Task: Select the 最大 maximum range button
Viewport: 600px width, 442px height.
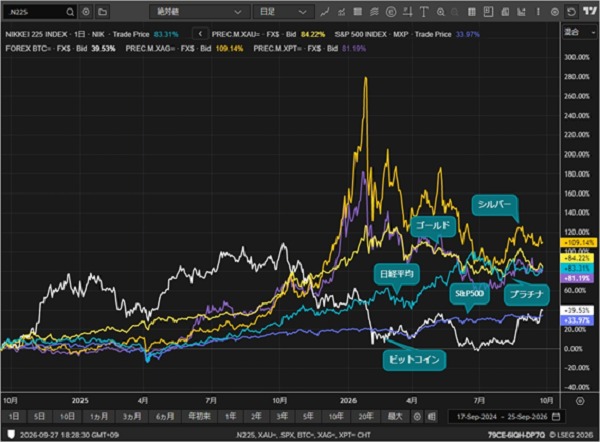Action: (395, 416)
